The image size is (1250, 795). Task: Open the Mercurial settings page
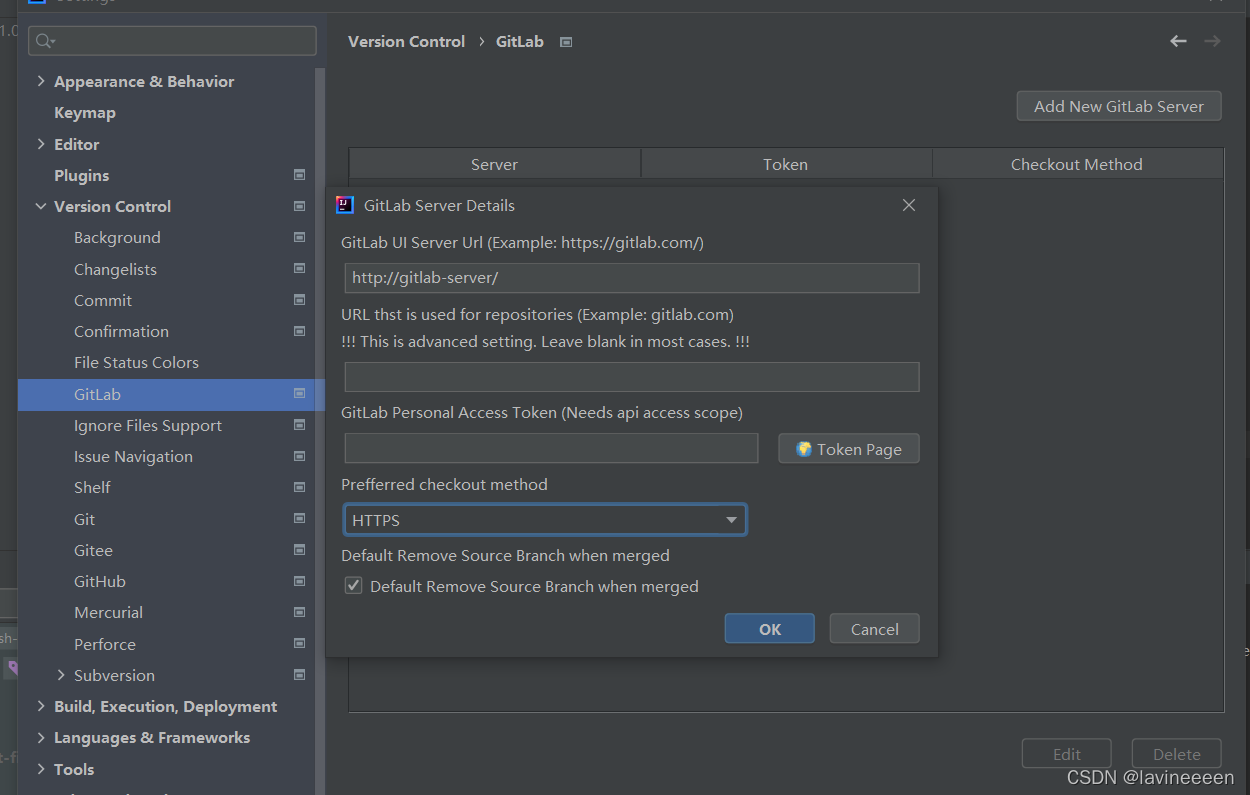click(x=108, y=612)
